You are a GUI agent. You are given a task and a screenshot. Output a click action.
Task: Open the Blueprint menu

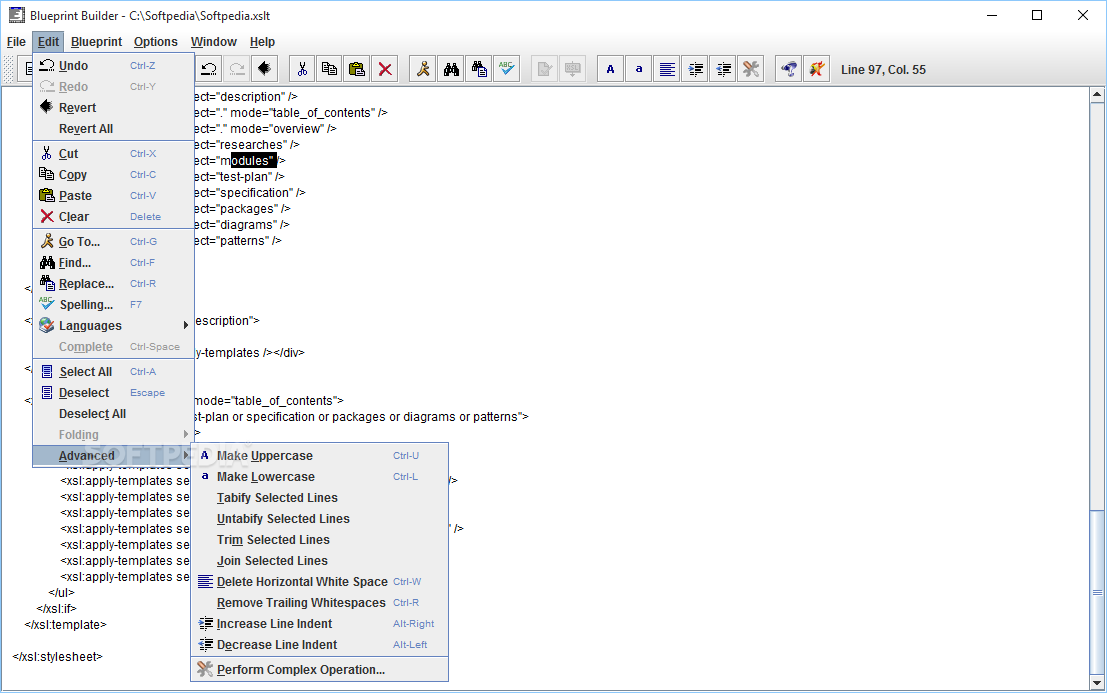coord(96,42)
